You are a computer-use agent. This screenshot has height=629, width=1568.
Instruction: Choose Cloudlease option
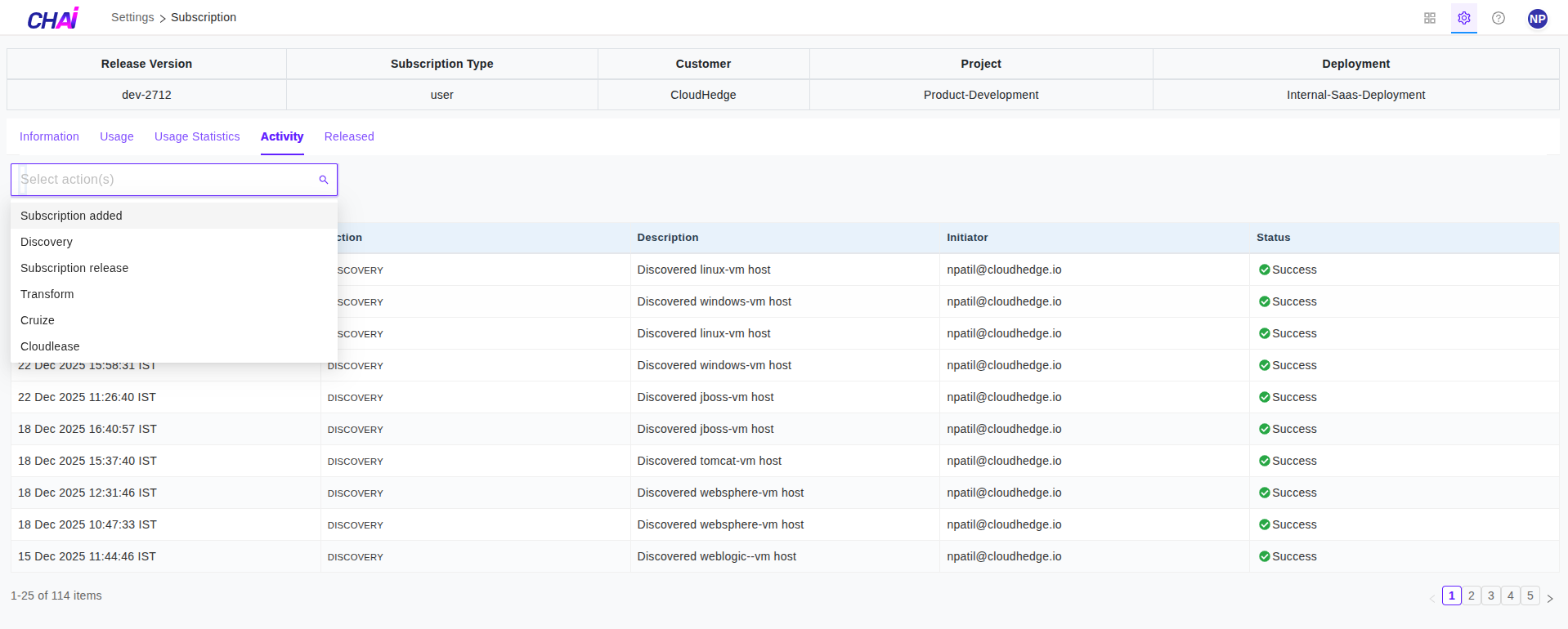[x=174, y=346]
